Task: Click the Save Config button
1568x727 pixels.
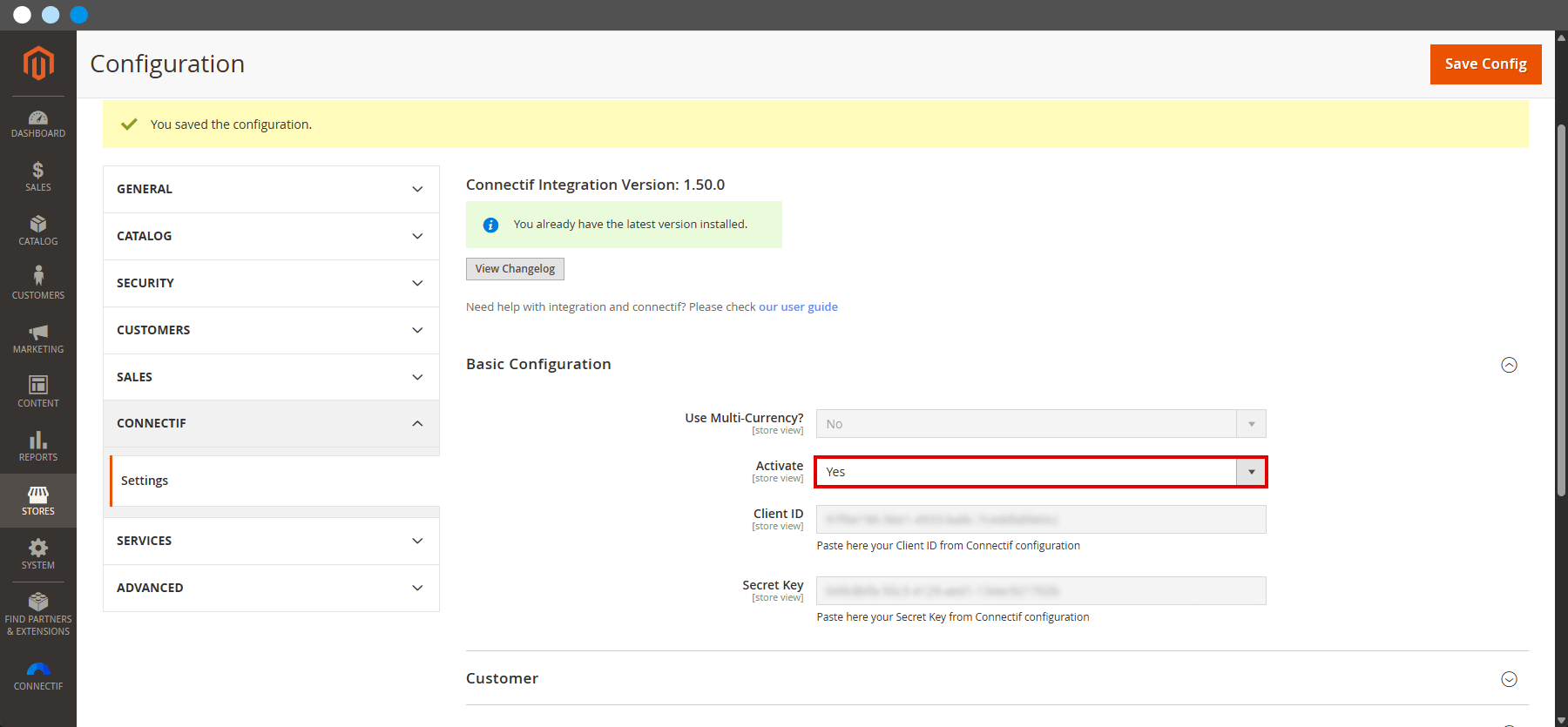Action: click(1486, 64)
